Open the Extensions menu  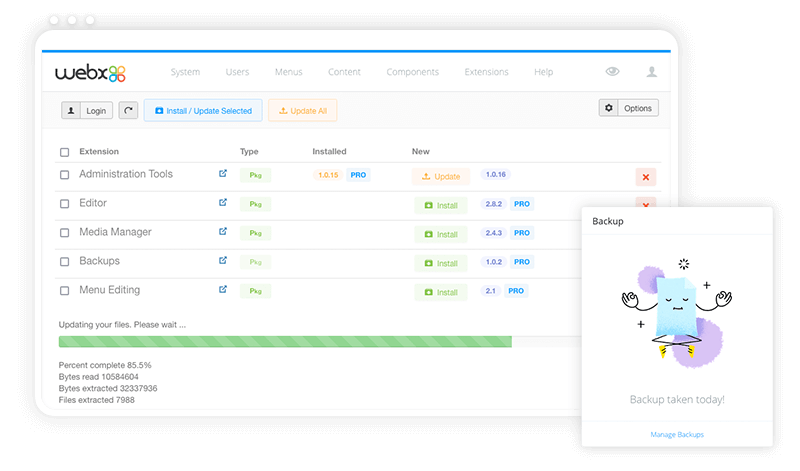486,72
